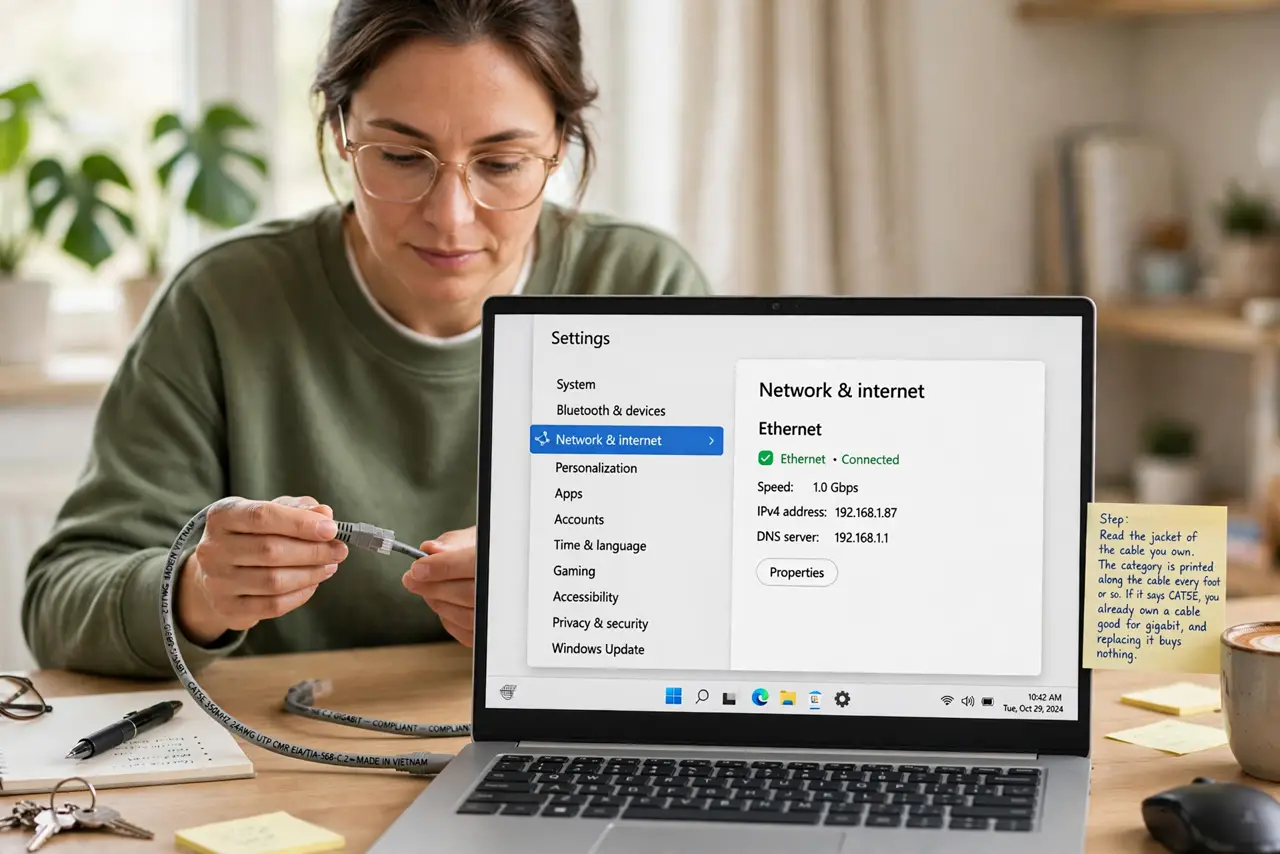Open System settings category
The image size is (1280, 854).
click(x=576, y=384)
